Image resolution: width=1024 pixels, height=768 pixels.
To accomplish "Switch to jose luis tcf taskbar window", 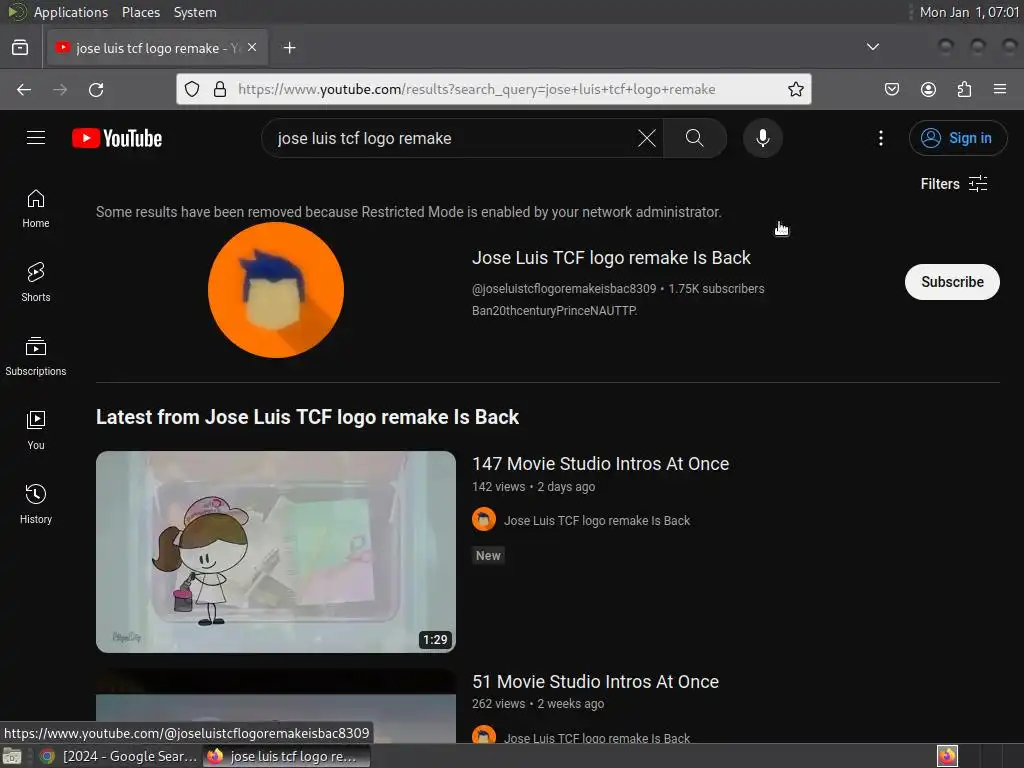I will tap(286, 756).
